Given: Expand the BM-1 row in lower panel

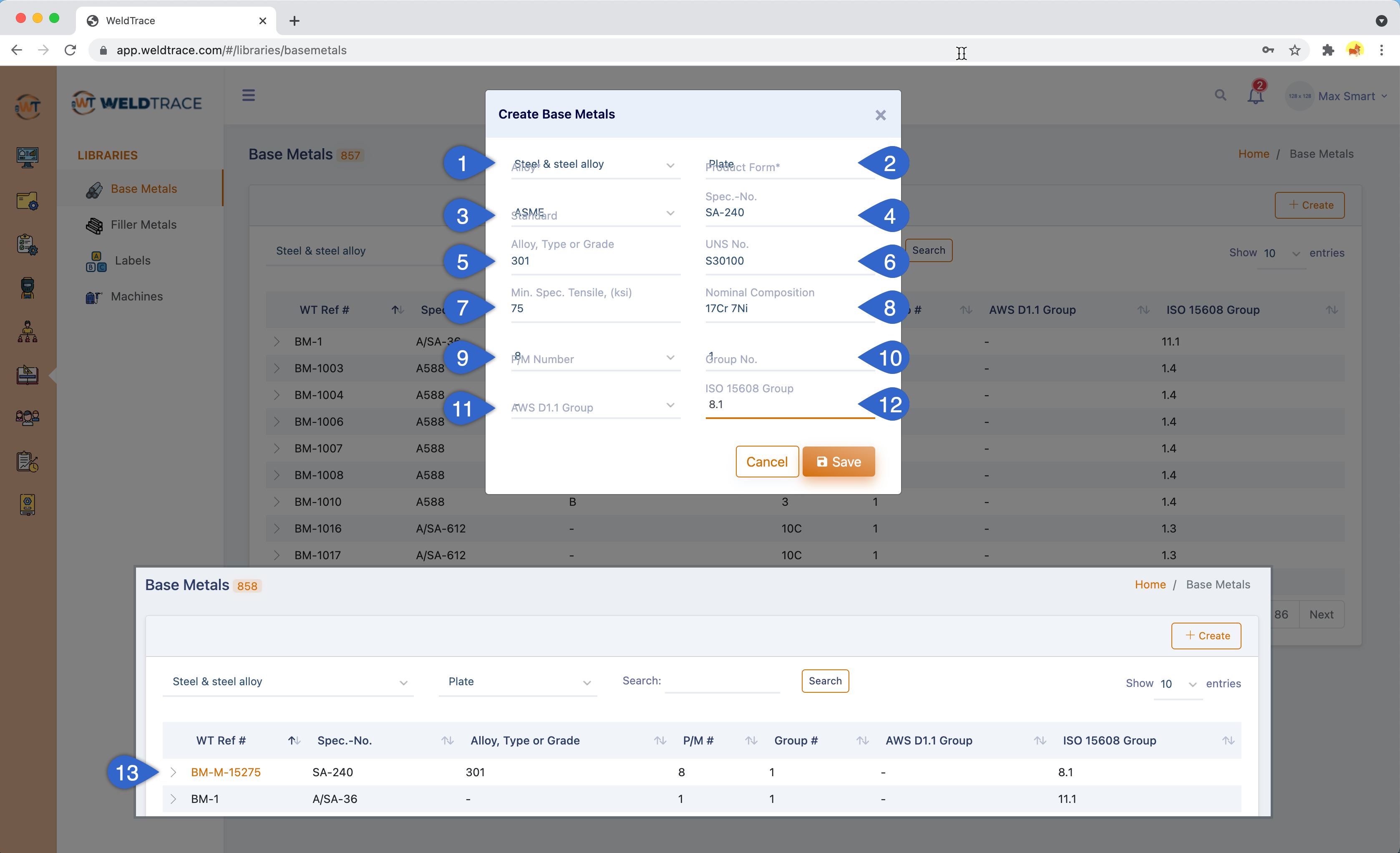Looking at the screenshot, I should [x=173, y=799].
